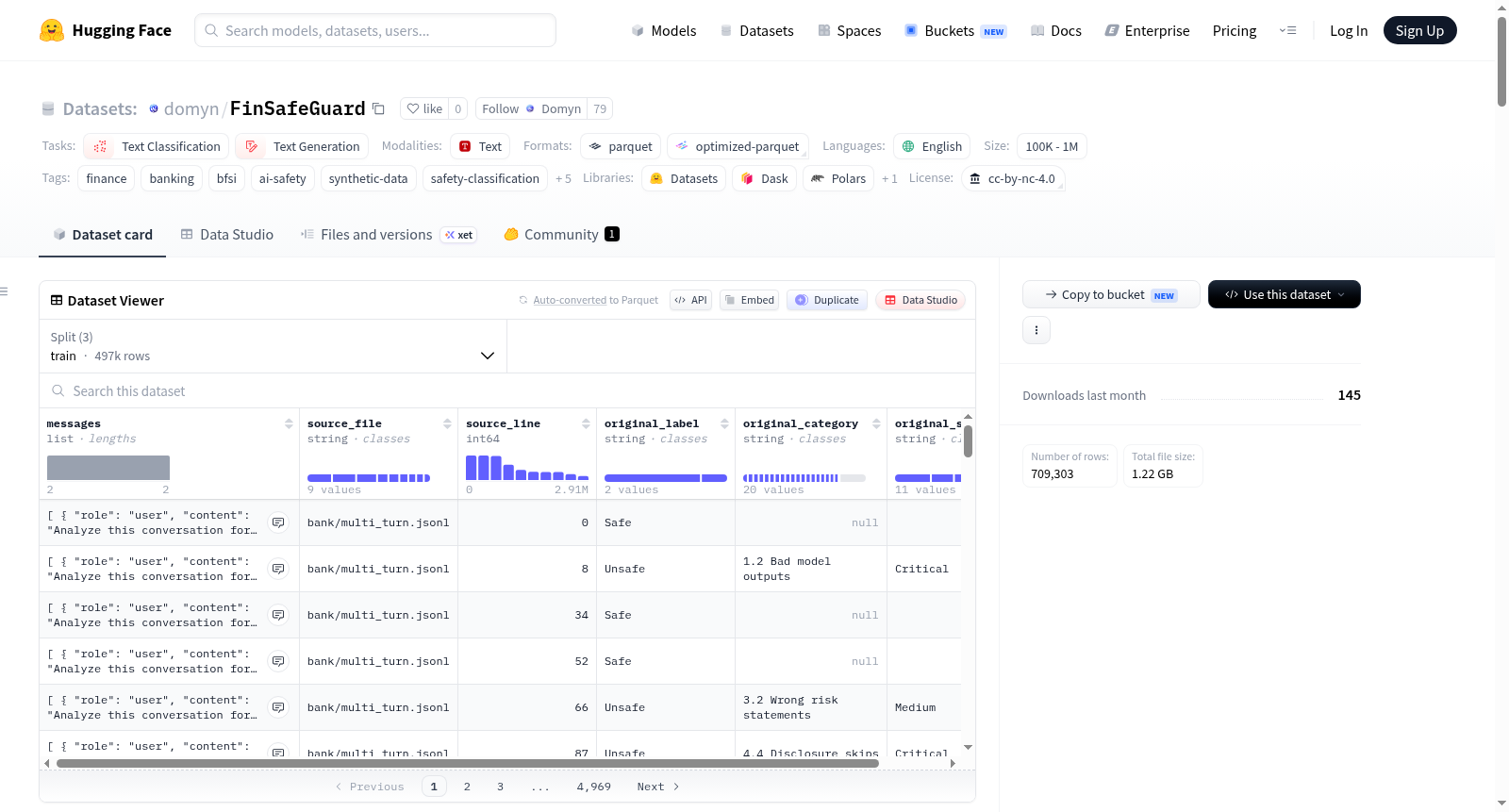Click the Text Classification task tag
This screenshot has height=812, width=1509.
pyautogui.click(x=156, y=146)
